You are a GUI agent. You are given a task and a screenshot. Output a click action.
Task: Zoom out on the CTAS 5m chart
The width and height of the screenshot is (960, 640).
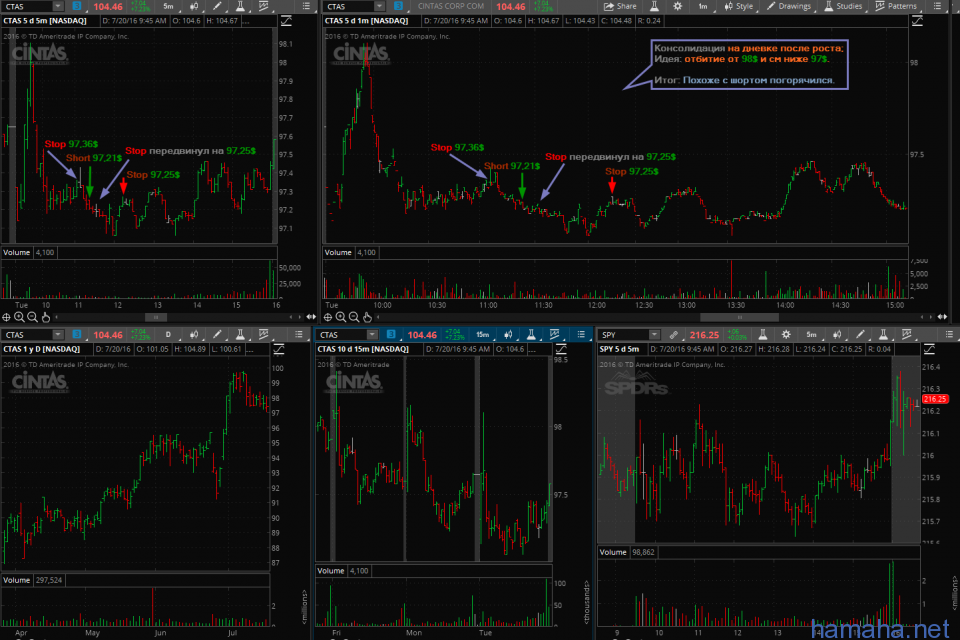click(x=32, y=317)
